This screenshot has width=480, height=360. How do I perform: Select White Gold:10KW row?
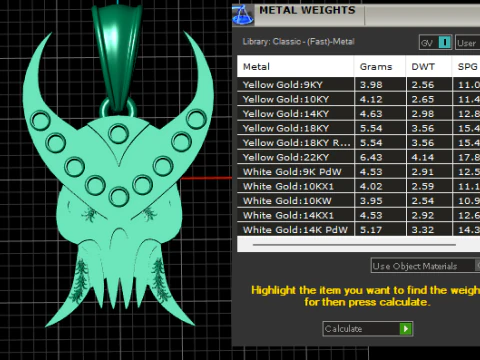point(359,201)
